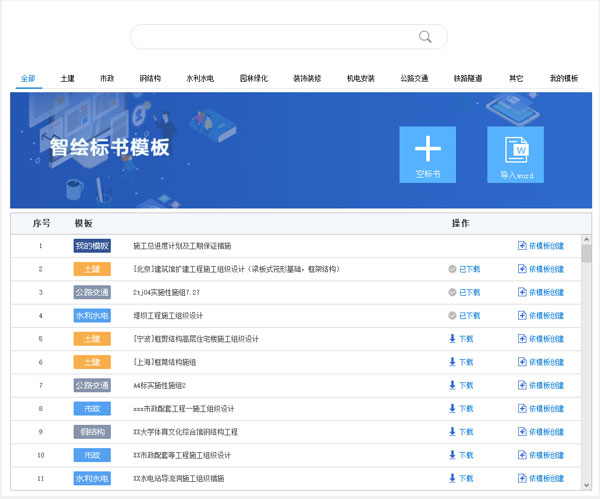Click download icon for row 8

click(x=452, y=409)
